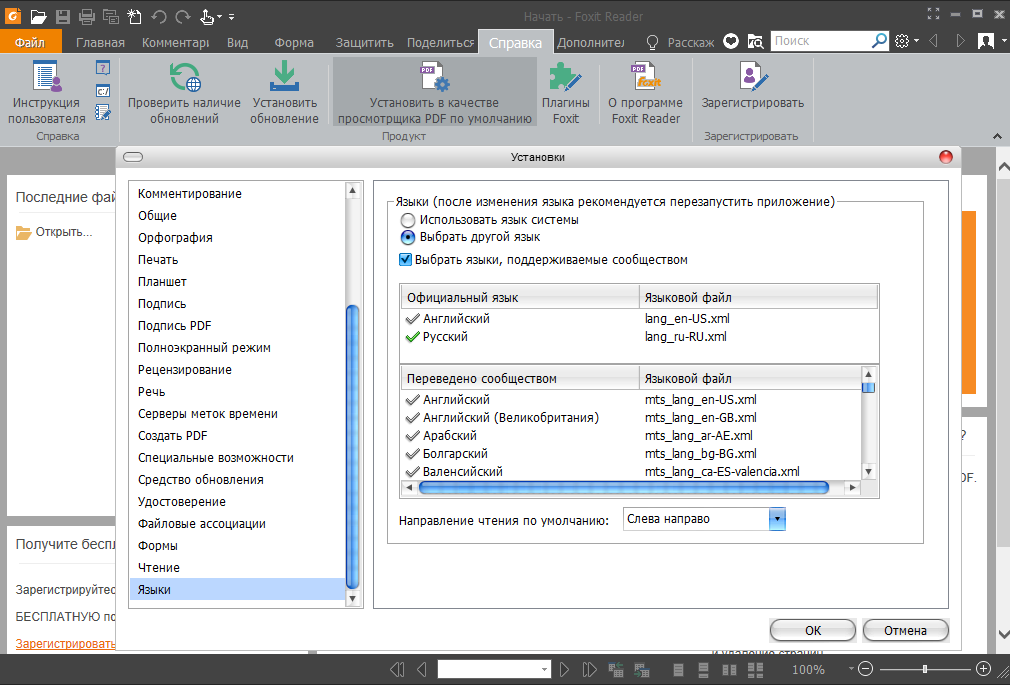The height and width of the screenshot is (685, 1010).
Task: Select 'Русский' in official languages list
Action: (x=445, y=336)
